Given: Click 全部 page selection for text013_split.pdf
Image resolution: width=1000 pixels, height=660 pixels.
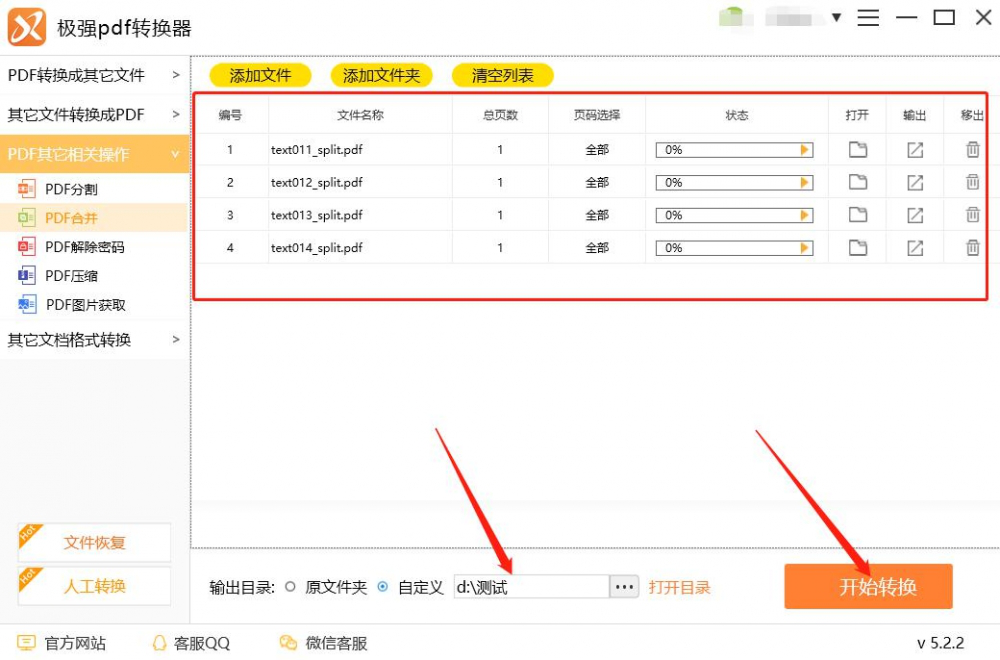Looking at the screenshot, I should [x=598, y=215].
